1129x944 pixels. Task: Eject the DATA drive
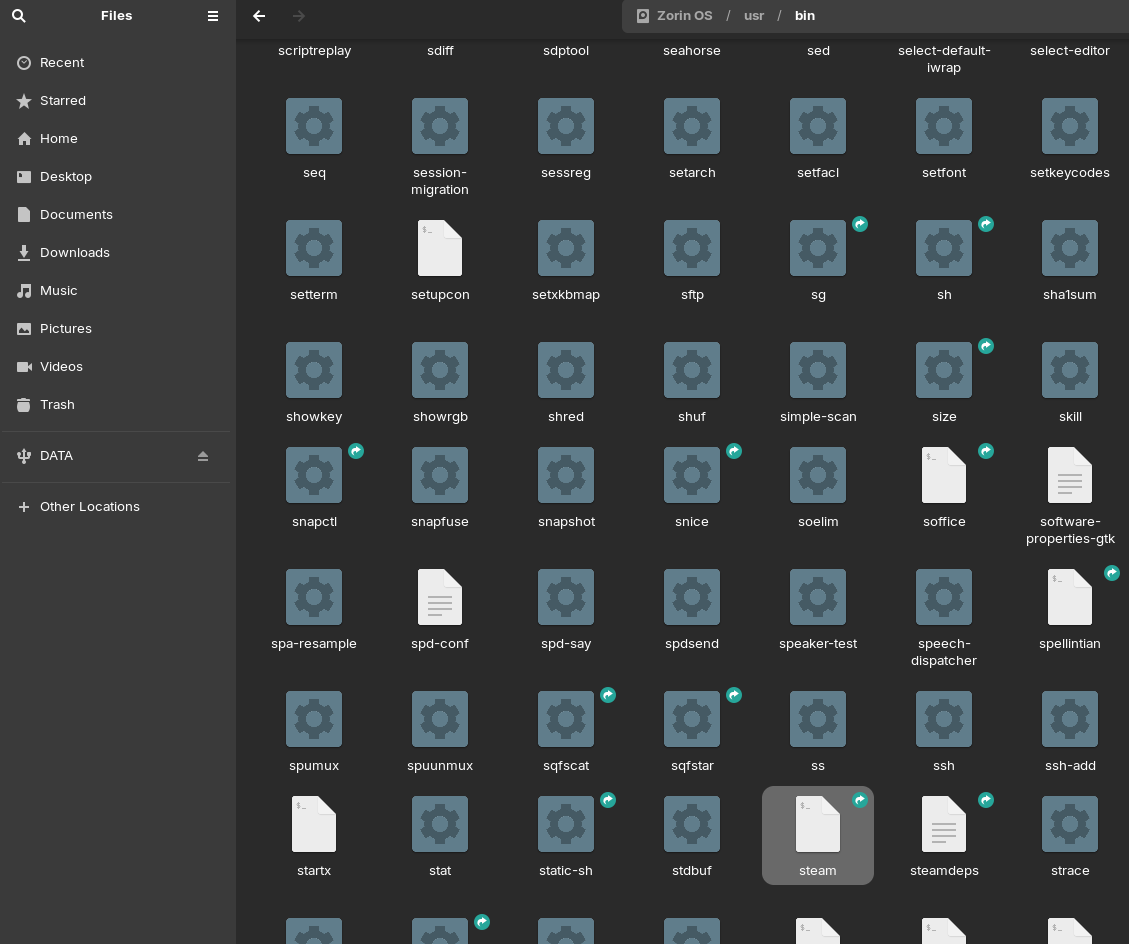tap(203, 456)
